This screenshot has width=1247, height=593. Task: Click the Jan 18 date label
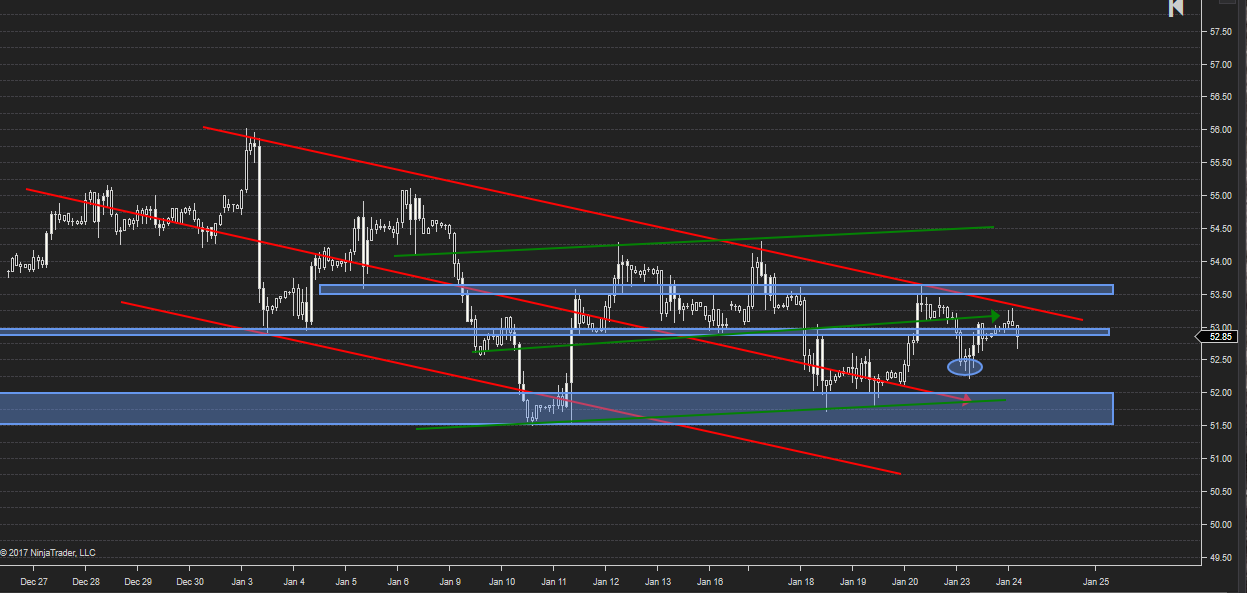(802, 581)
